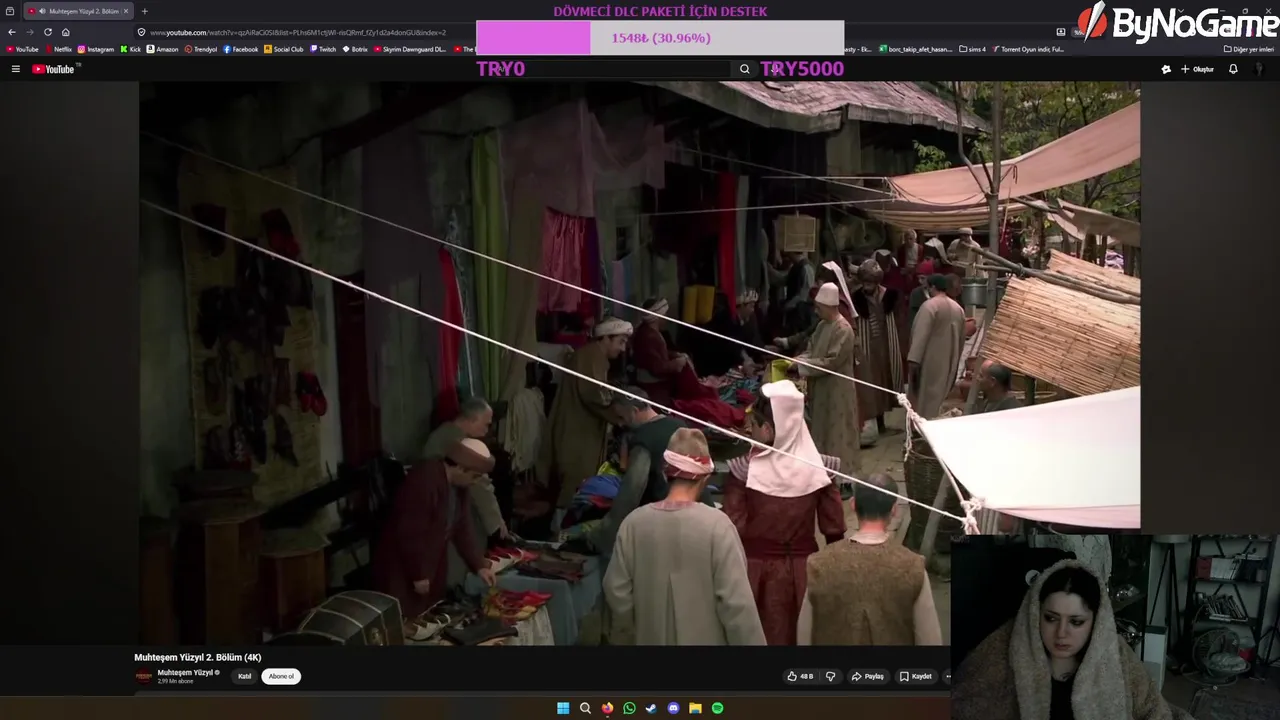Open WhatsApp from the taskbar
This screenshot has width=1280, height=720.
tap(629, 708)
